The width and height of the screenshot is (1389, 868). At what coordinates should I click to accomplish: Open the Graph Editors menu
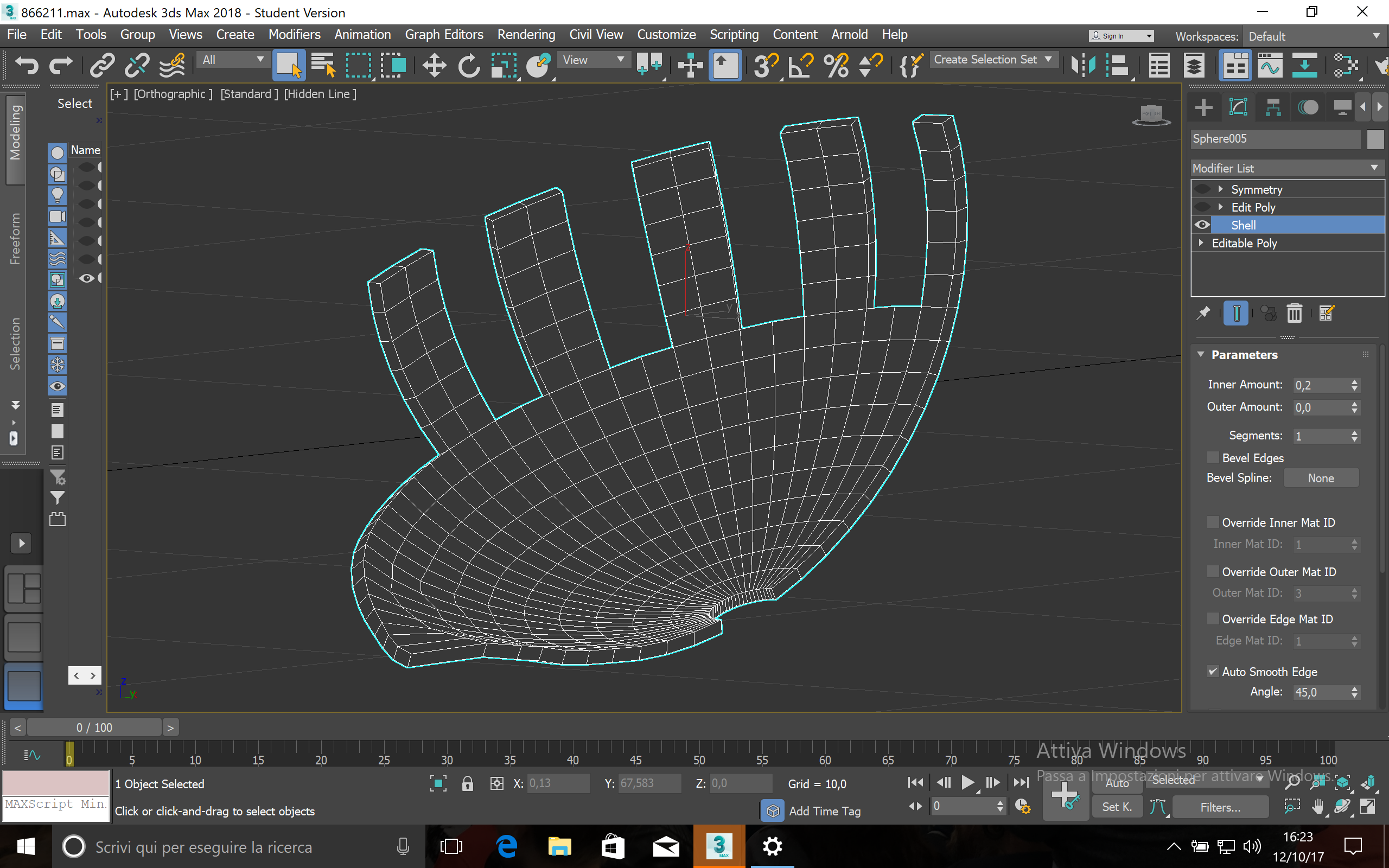coord(444,34)
